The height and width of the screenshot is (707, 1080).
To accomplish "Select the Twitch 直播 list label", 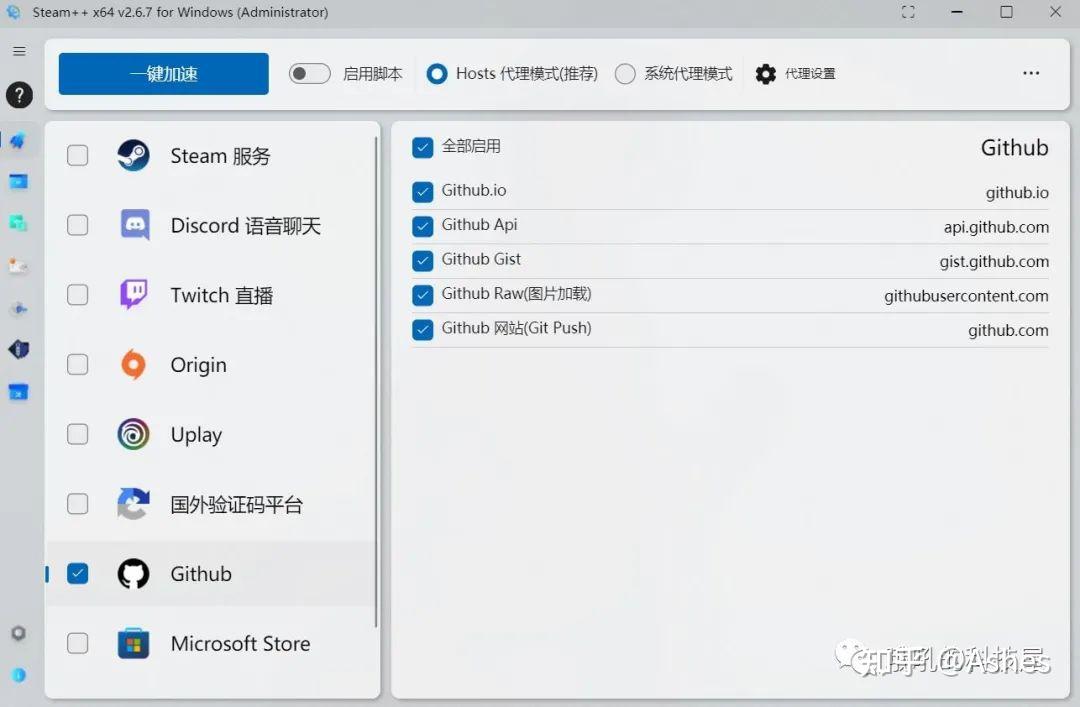I will [x=222, y=296].
